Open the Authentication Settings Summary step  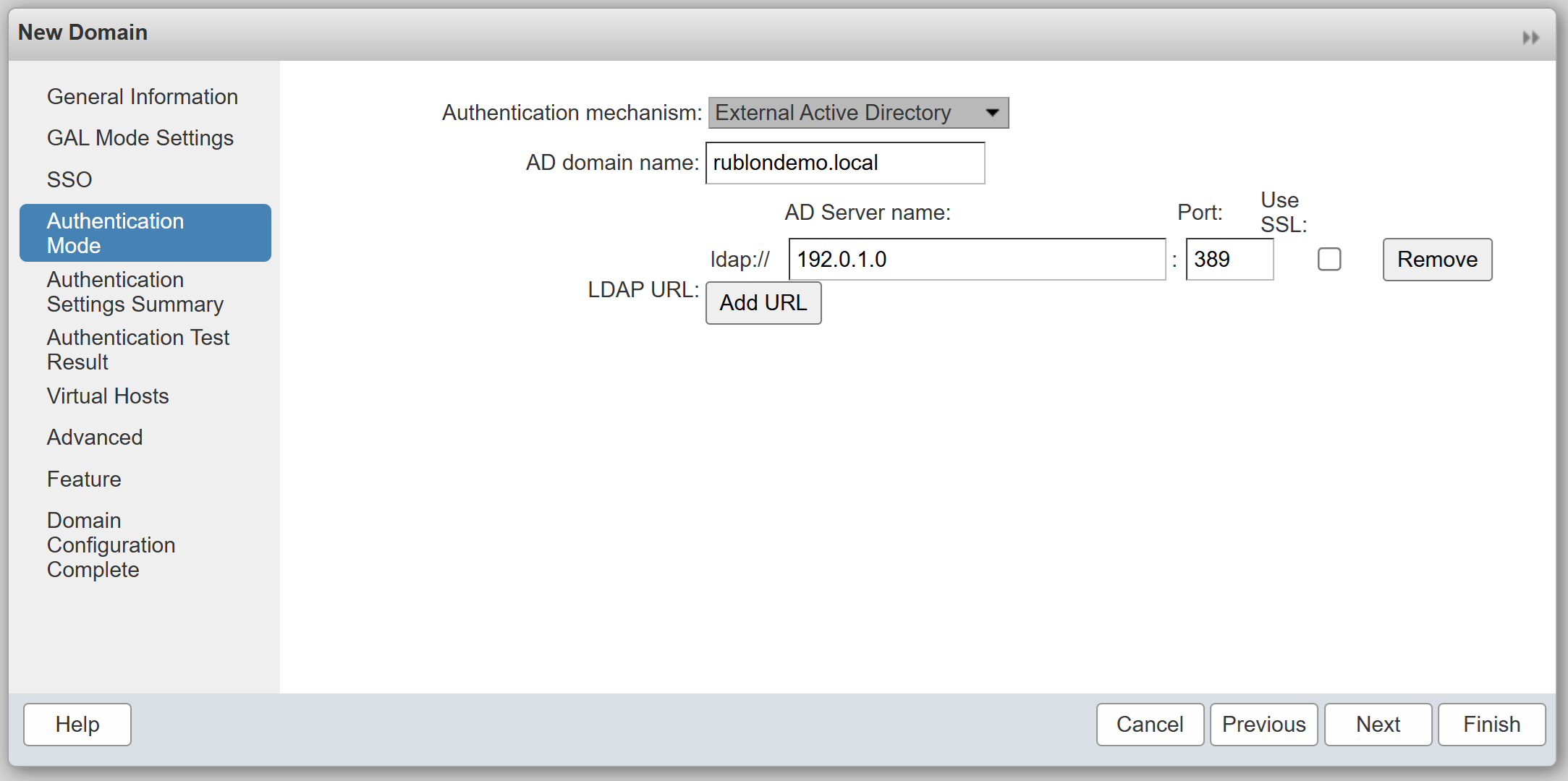pyautogui.click(x=135, y=292)
